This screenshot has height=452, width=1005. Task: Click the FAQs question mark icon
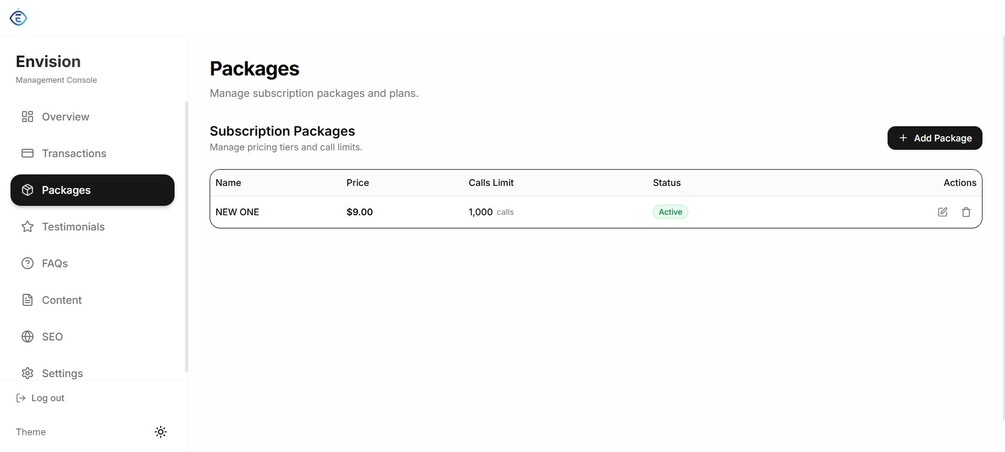pyautogui.click(x=28, y=264)
